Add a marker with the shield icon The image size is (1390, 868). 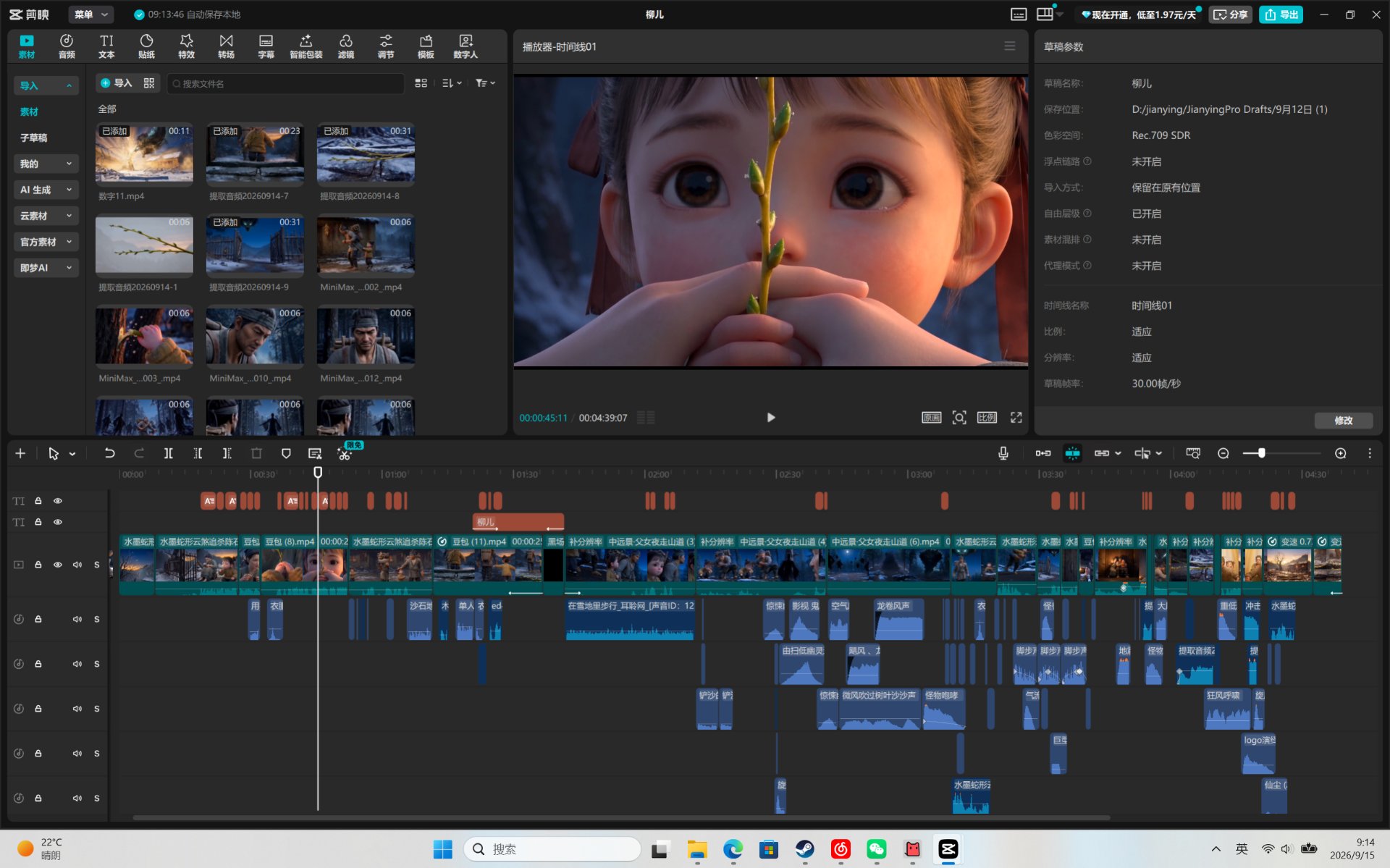point(286,453)
